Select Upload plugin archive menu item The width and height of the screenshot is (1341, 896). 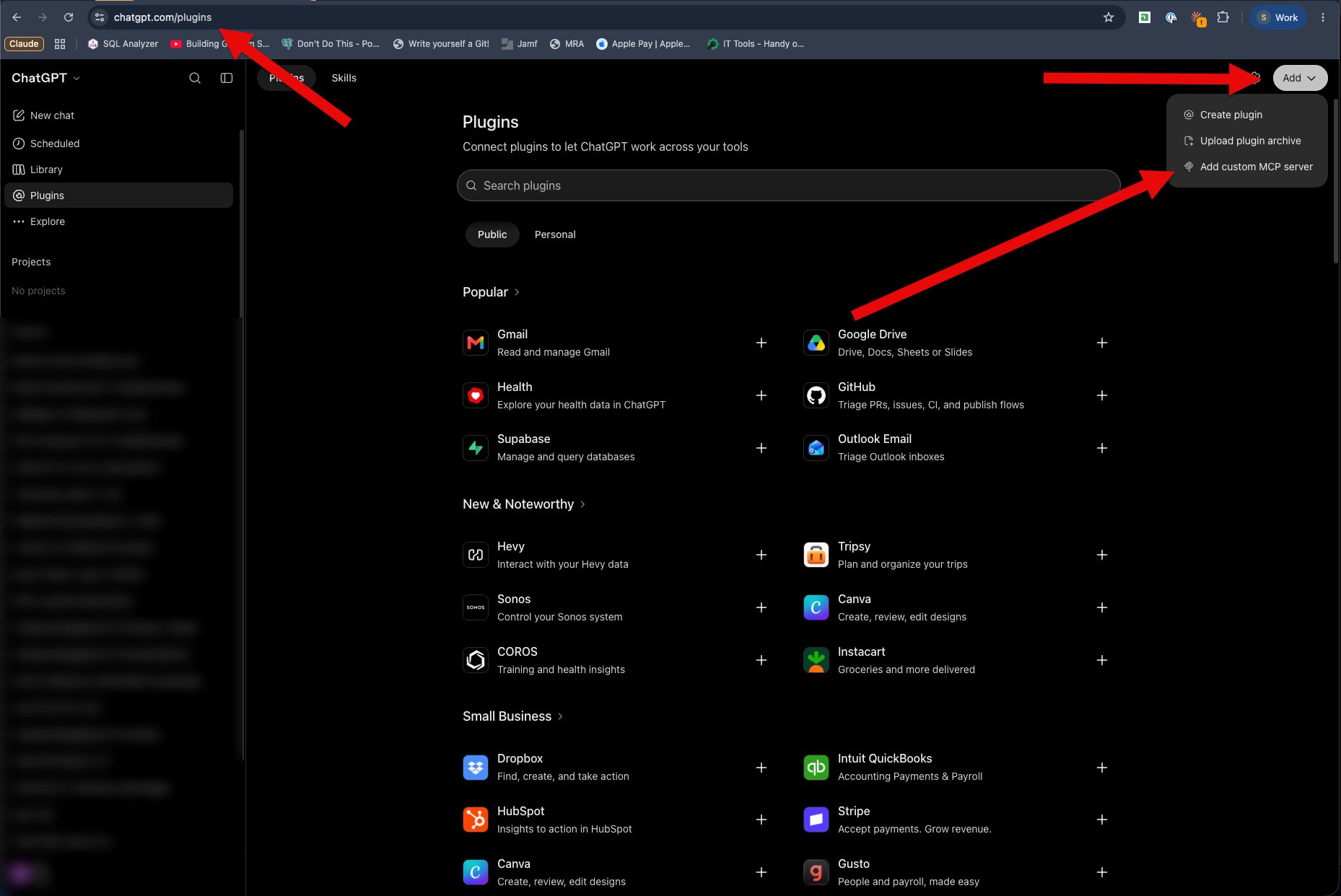click(x=1246, y=141)
